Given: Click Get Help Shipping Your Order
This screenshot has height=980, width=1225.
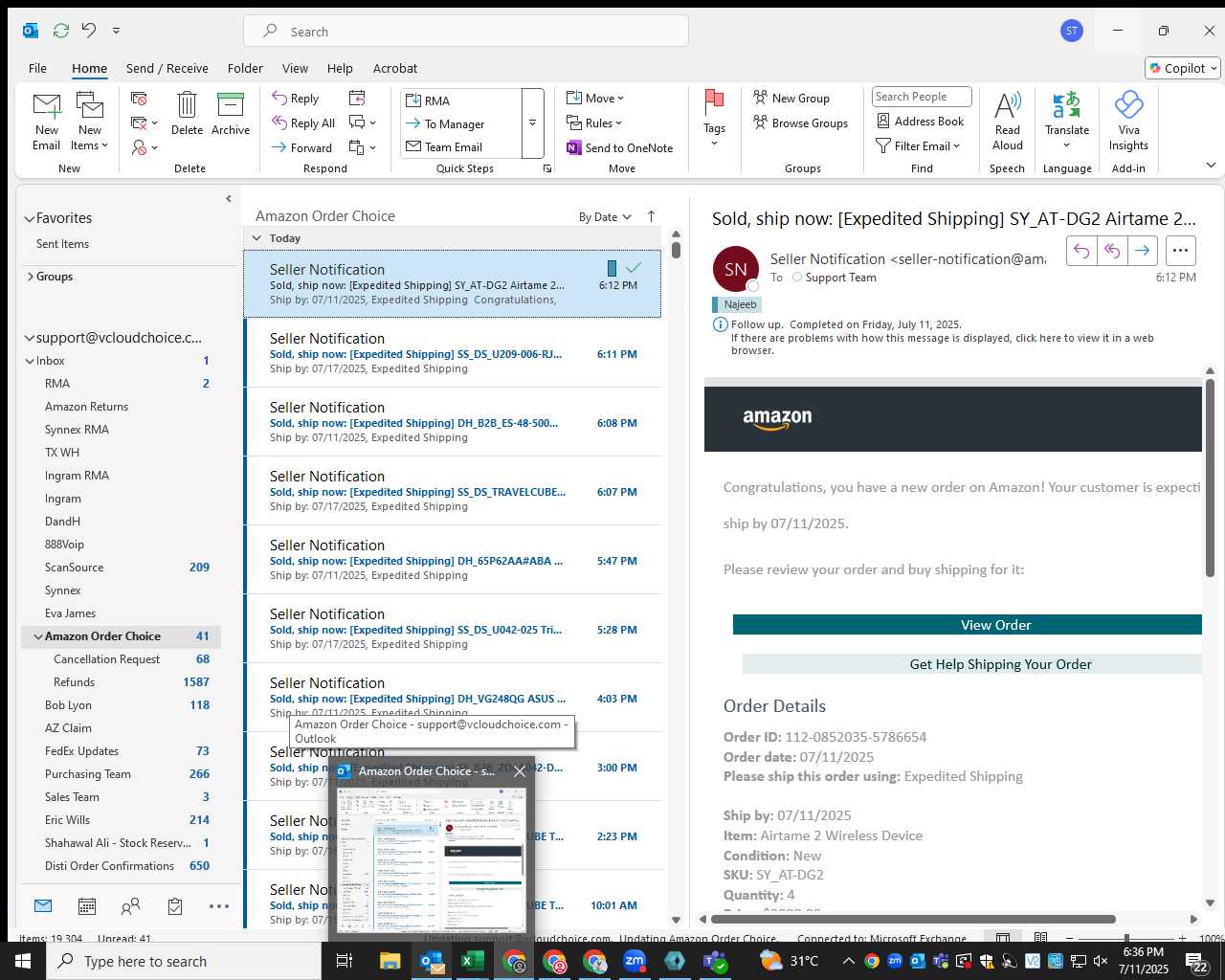Looking at the screenshot, I should (x=971, y=664).
